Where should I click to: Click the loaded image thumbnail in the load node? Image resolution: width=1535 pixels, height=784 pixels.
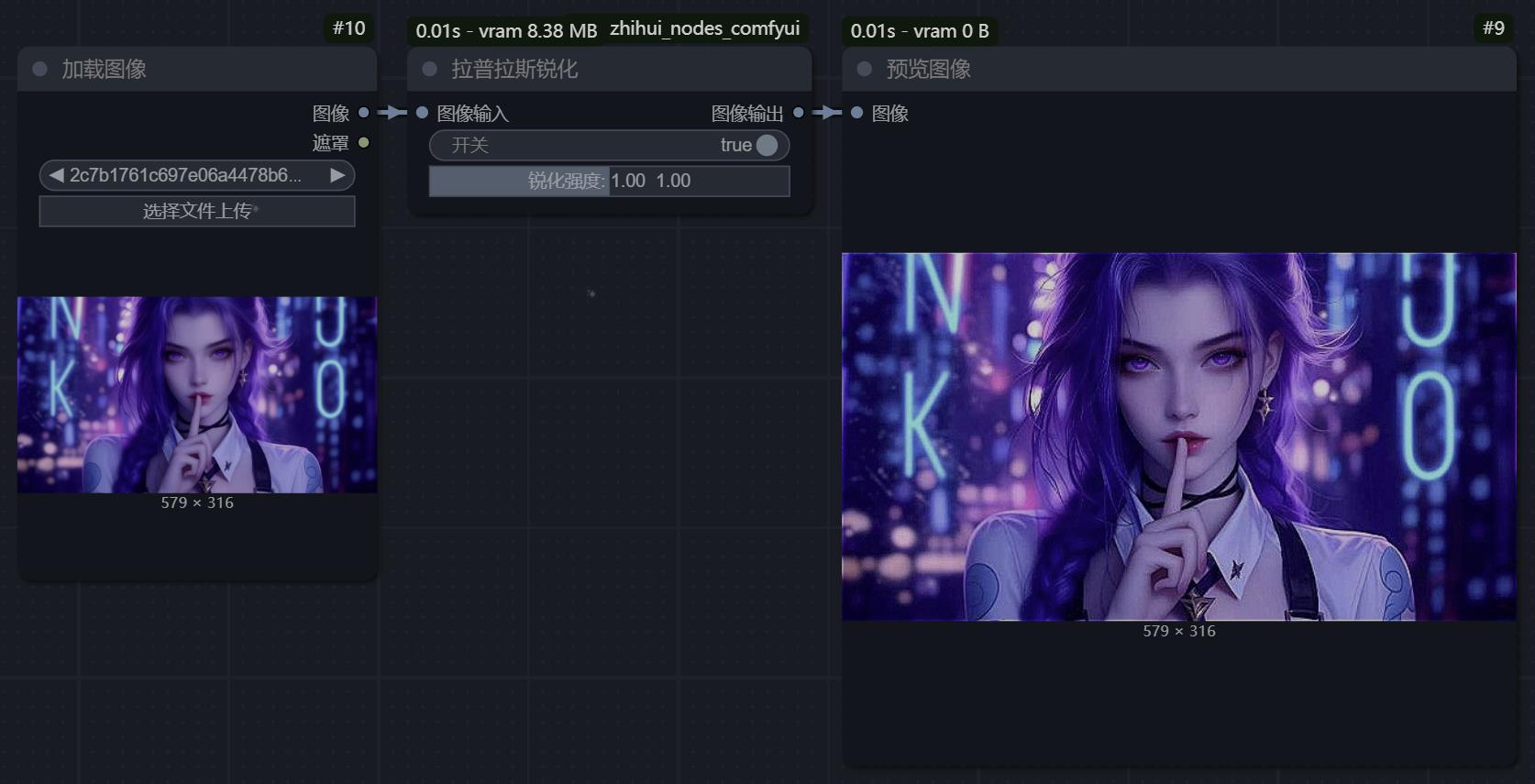pyautogui.click(x=197, y=394)
